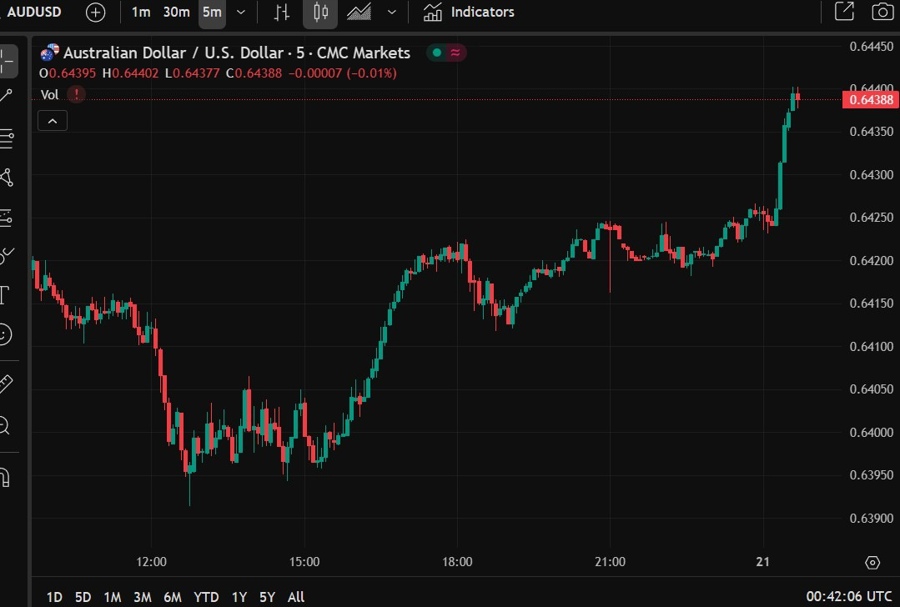Click the Australian Dollar / U.S. Dollar title
The width and height of the screenshot is (900, 607).
tap(236, 53)
